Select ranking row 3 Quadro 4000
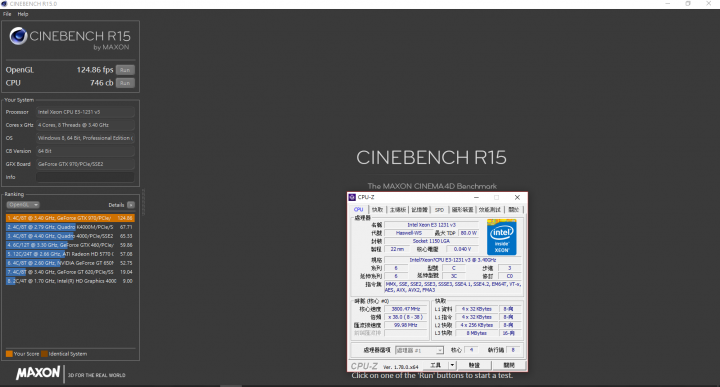Image resolution: width=720 pixels, height=387 pixels. pos(70,236)
